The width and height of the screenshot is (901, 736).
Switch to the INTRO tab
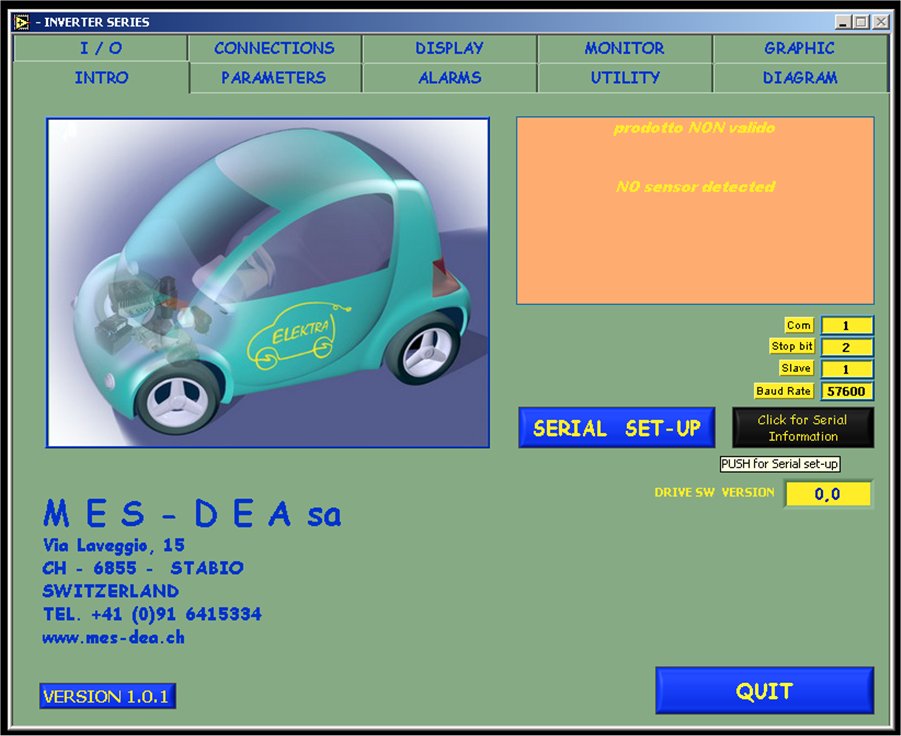point(101,78)
